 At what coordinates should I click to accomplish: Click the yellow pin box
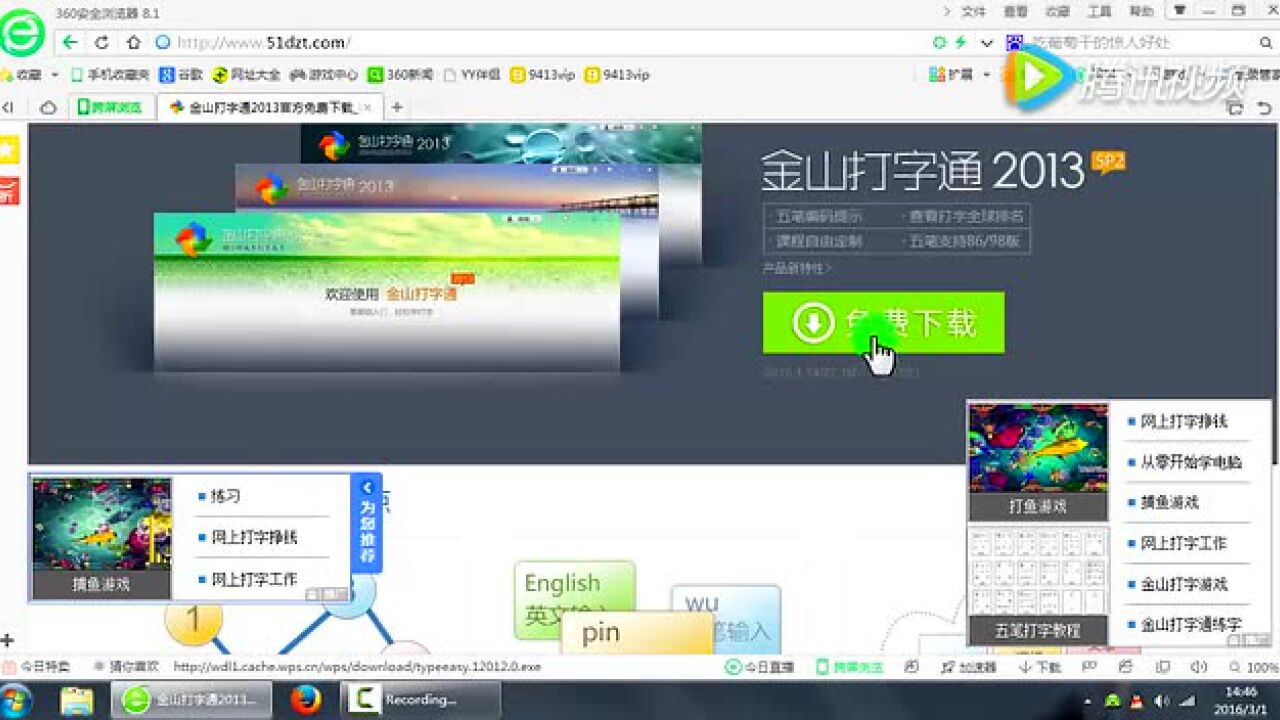click(636, 634)
